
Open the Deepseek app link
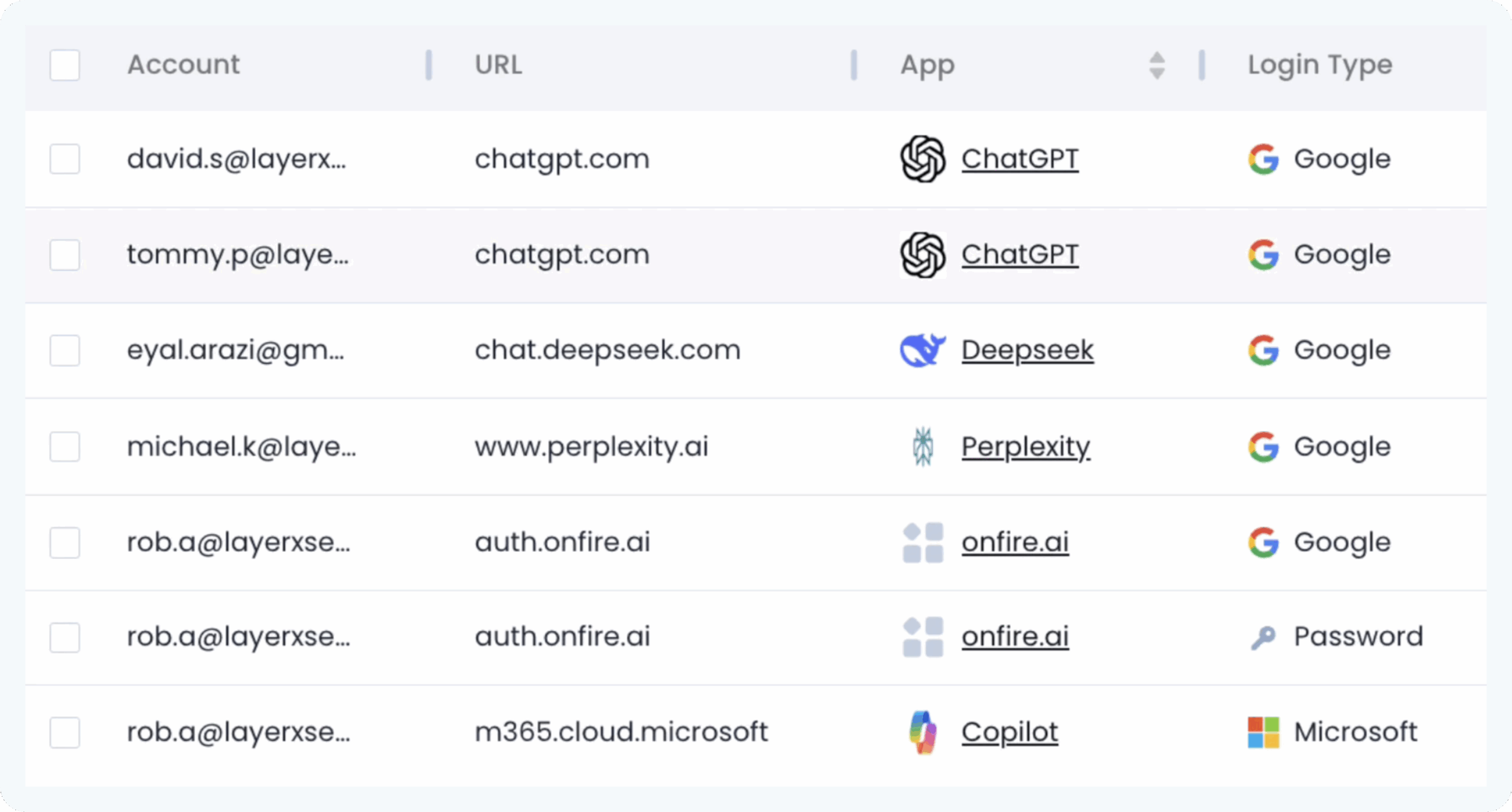[1028, 350]
